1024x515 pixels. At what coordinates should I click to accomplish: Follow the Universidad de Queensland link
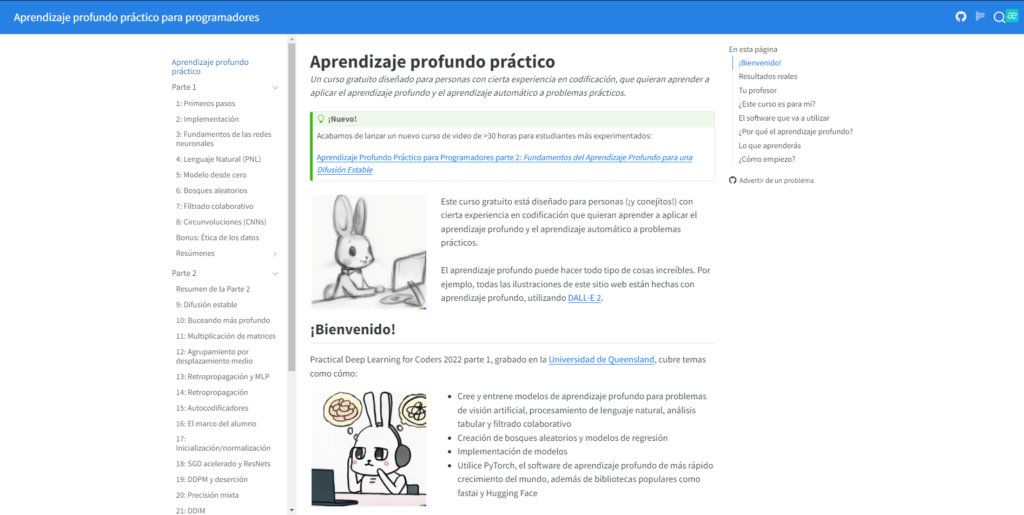point(601,360)
